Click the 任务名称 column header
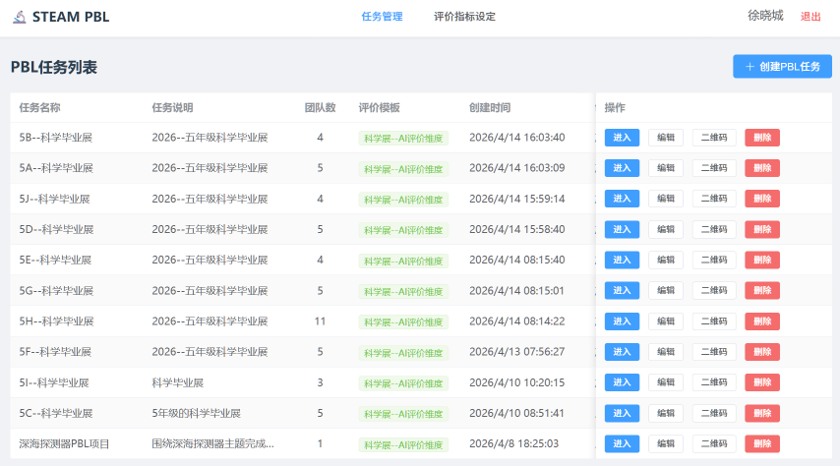The image size is (840, 466). pyautogui.click(x=40, y=108)
